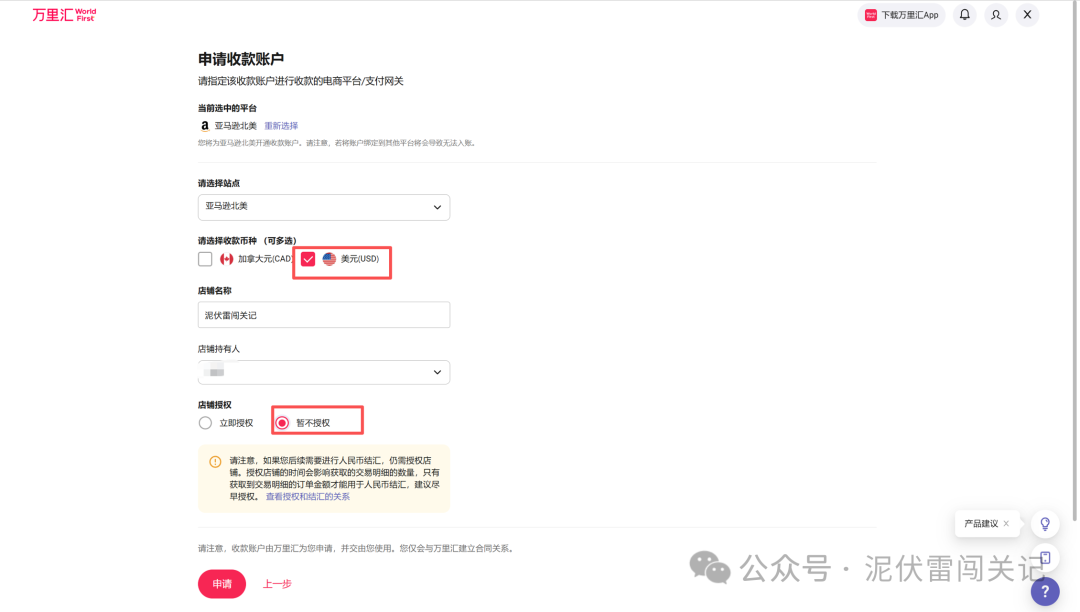This screenshot has width=1080, height=612.
Task: Expand the 亚马逊北美 site selector chevron
Action: (436, 207)
